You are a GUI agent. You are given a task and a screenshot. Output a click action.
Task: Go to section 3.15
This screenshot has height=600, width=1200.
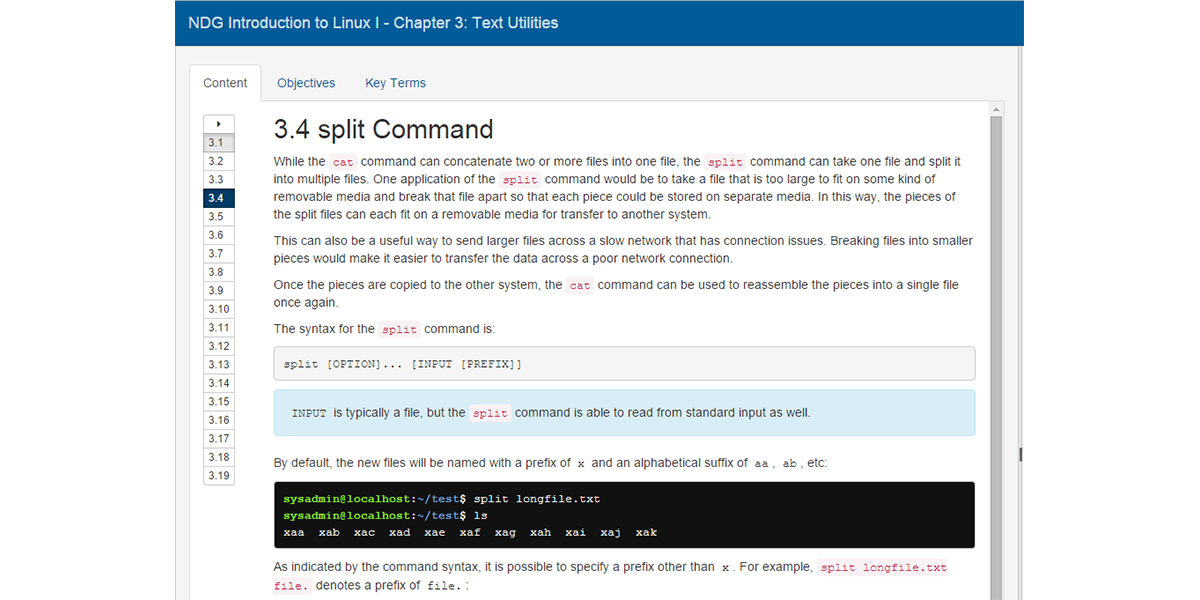[x=219, y=402]
